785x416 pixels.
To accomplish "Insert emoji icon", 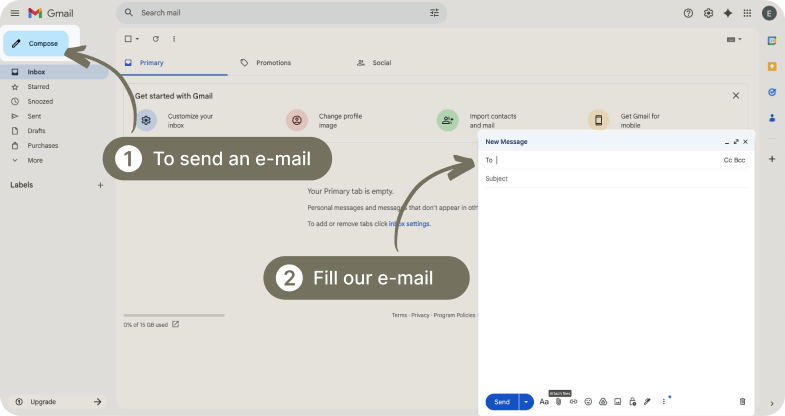I will click(588, 401).
